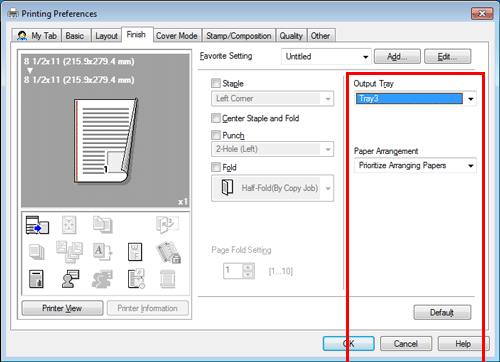
Task: Click the grayed scattered collate sheets icon
Action: [x=69, y=252]
